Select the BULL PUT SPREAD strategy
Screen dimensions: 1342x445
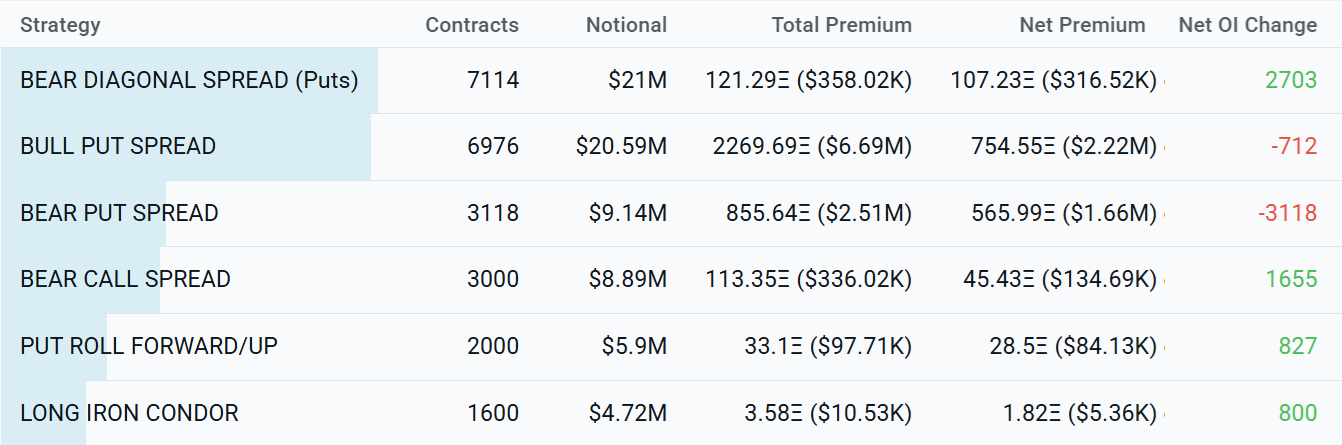[x=118, y=146]
